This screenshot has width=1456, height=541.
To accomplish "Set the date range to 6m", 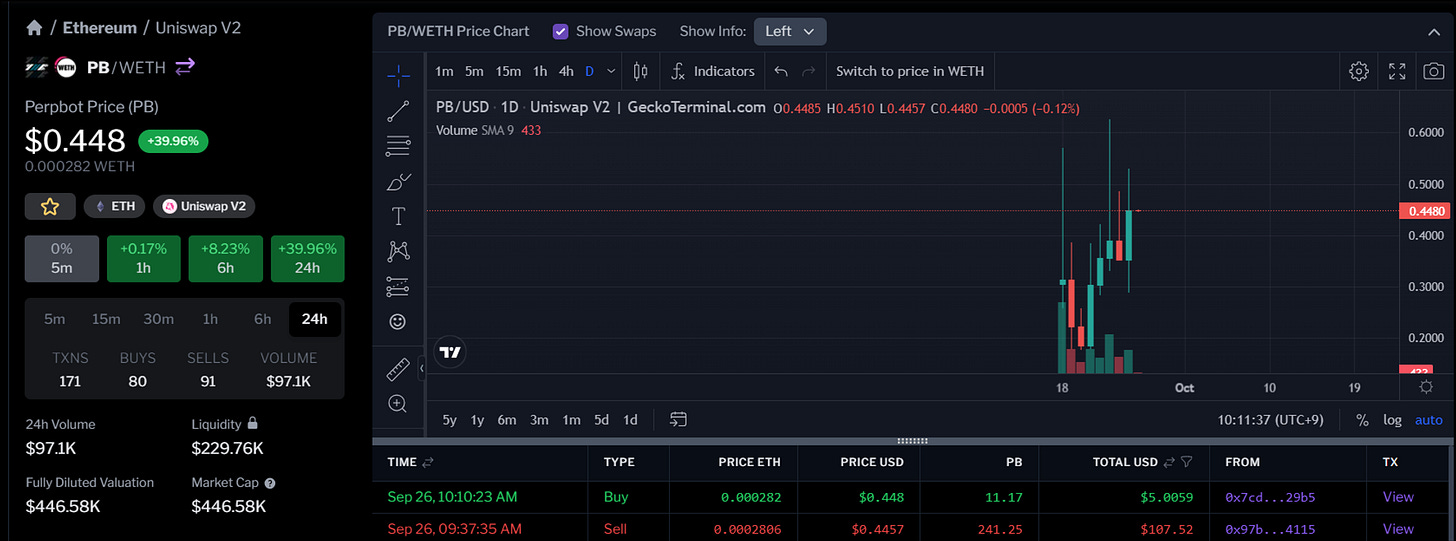I will point(507,420).
